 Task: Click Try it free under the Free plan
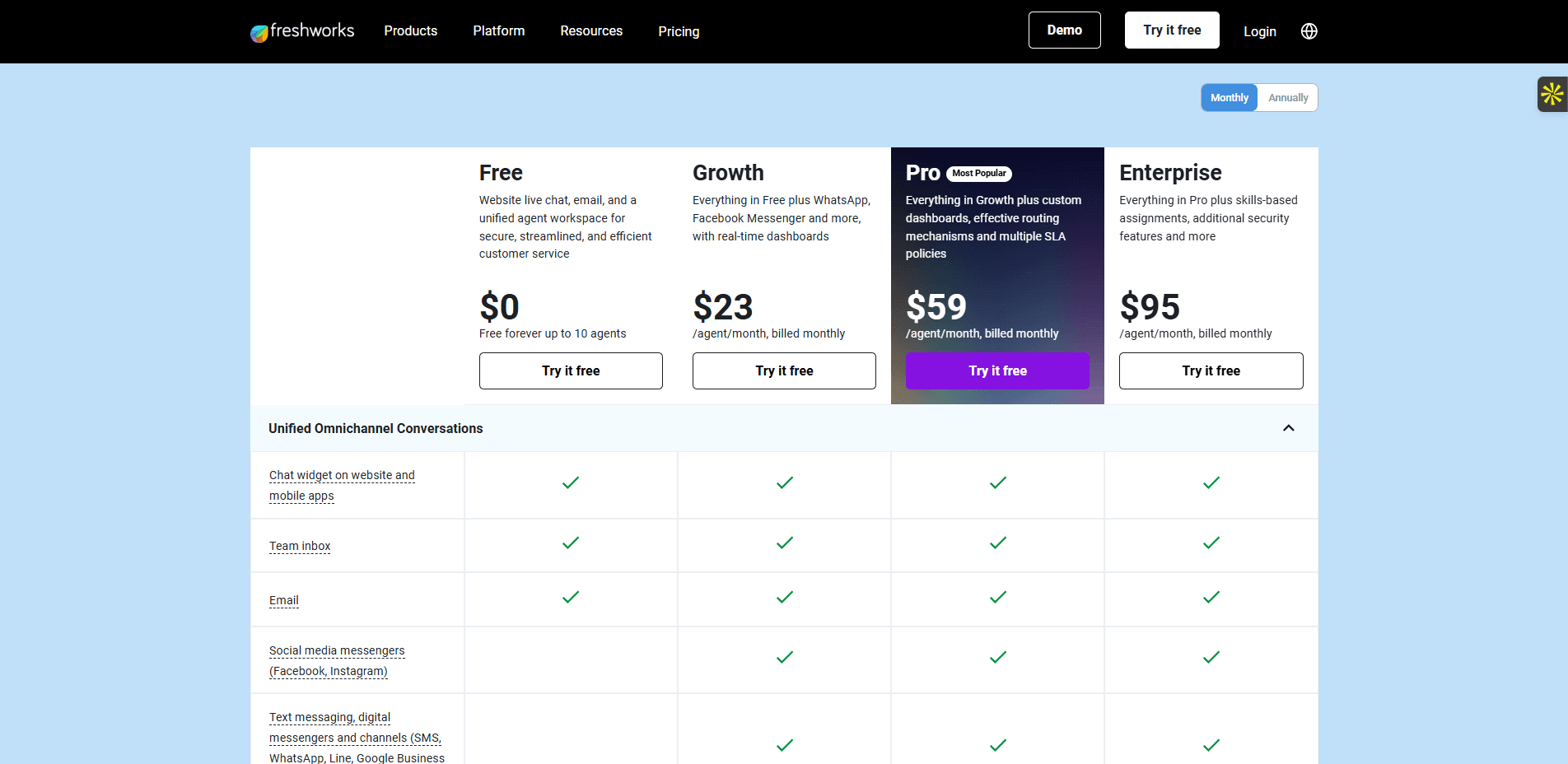pos(571,370)
